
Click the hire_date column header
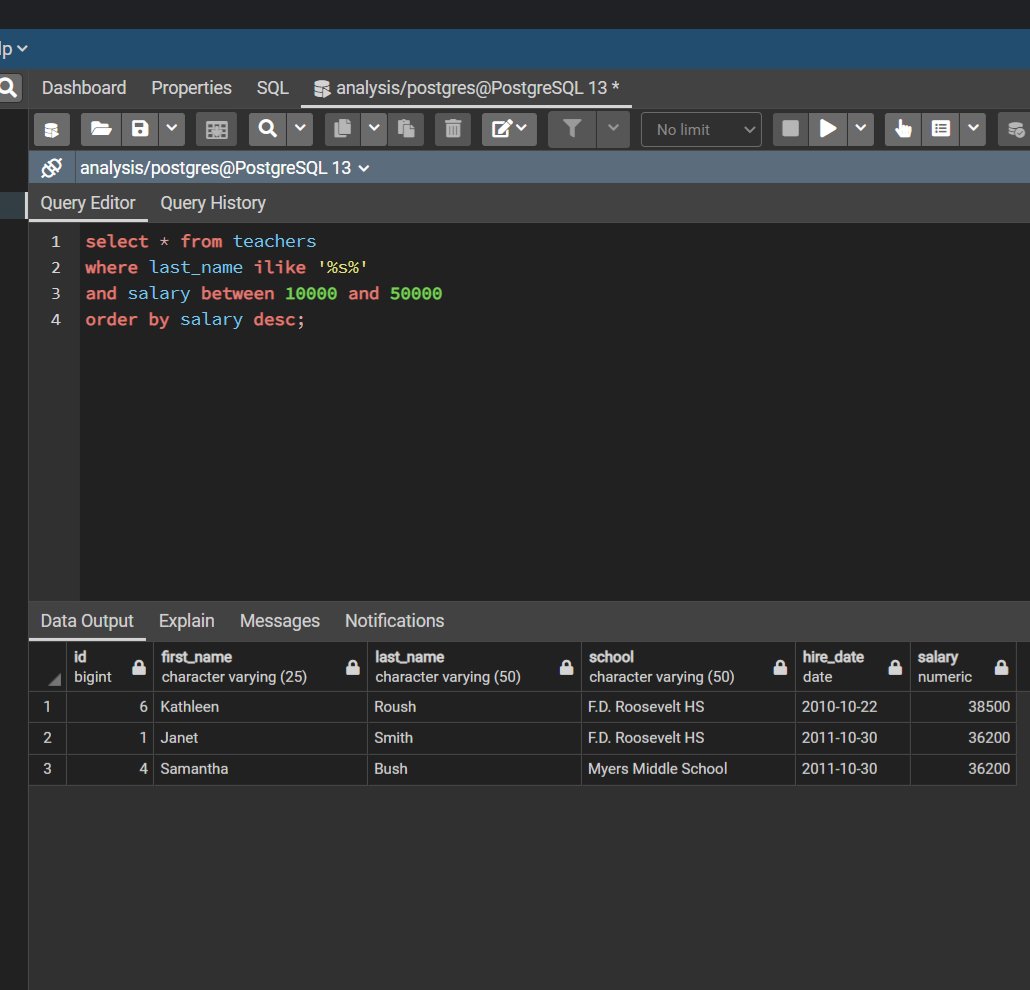(x=852, y=667)
